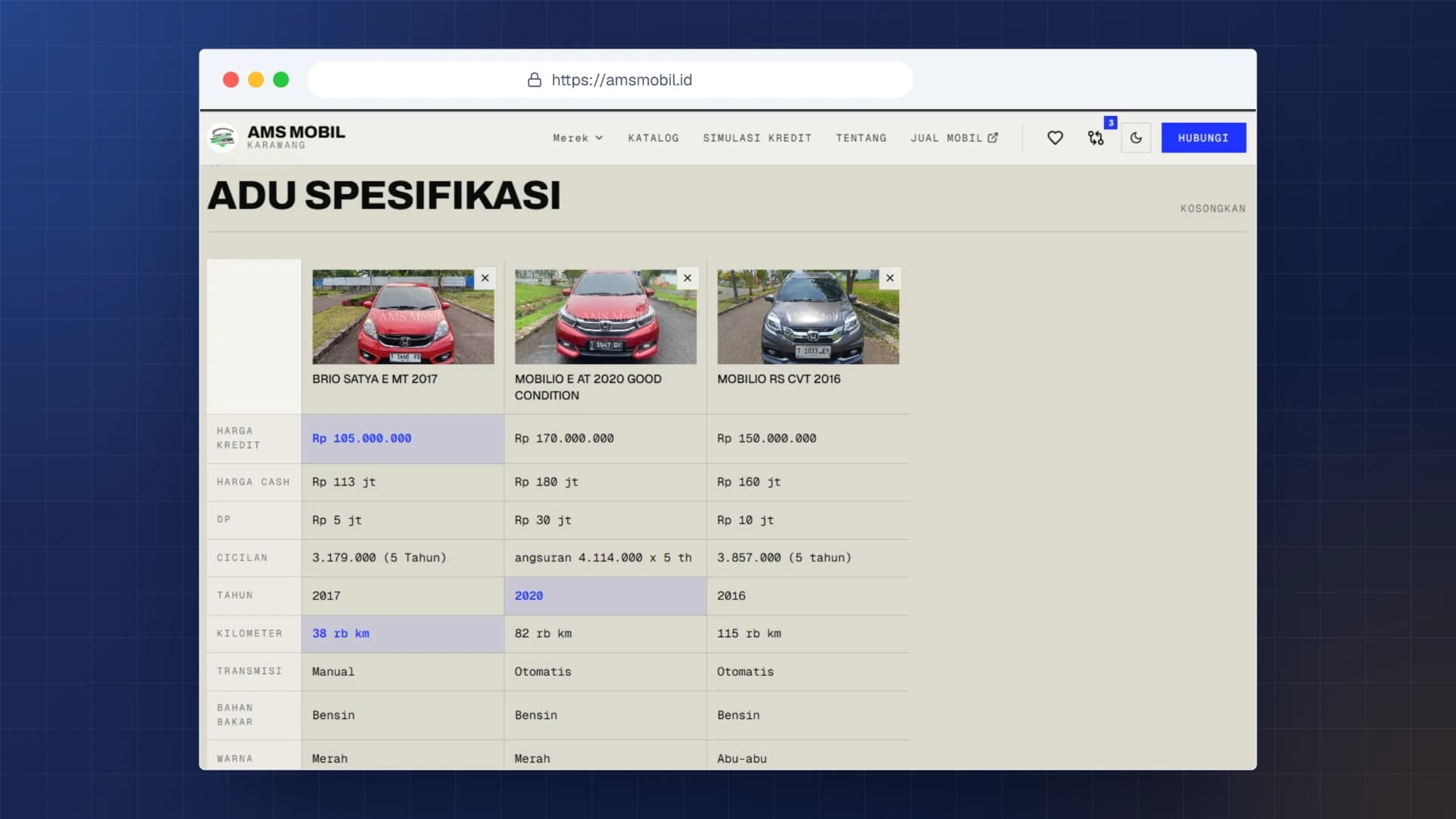Select the Rp 30 jt DP value

tap(543, 520)
